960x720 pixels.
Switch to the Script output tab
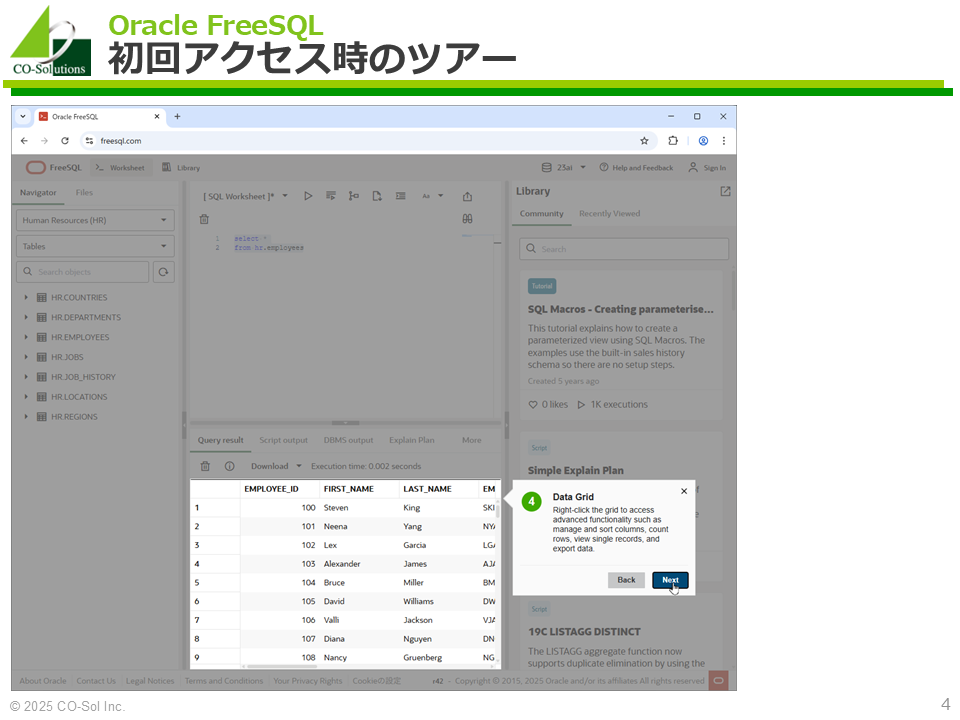point(283,440)
